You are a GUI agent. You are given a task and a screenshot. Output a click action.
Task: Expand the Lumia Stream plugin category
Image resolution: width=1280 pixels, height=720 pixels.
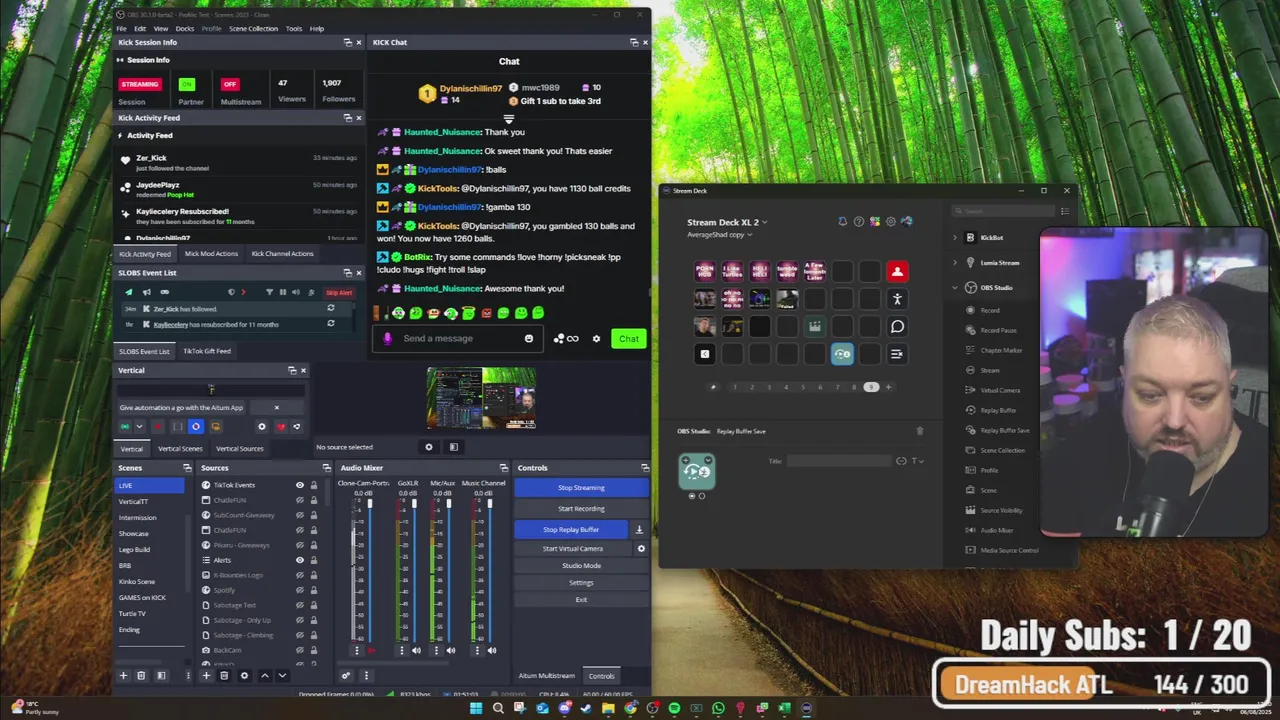[x=955, y=263]
